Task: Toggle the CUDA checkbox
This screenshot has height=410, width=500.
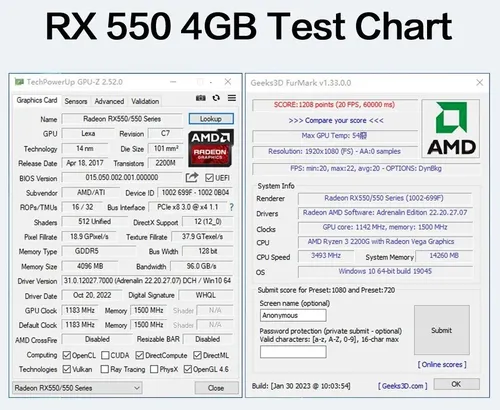Action: (x=105, y=355)
